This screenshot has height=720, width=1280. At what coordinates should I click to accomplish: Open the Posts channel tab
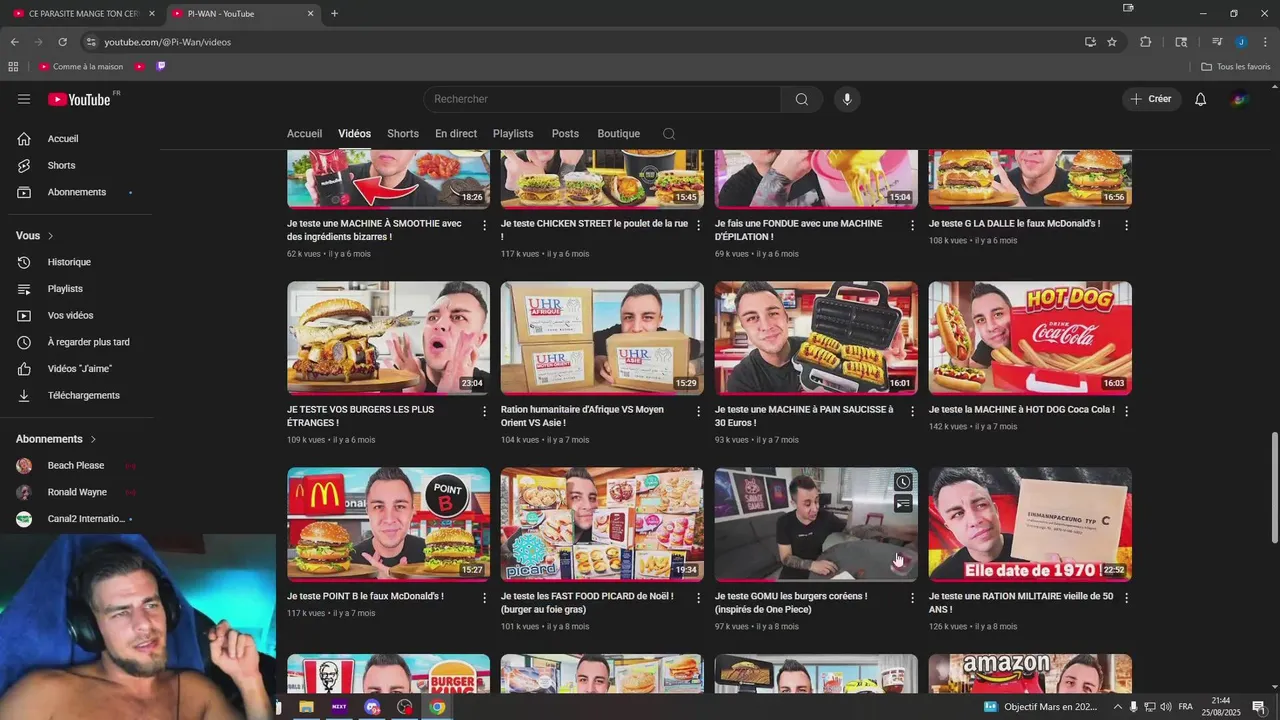pyautogui.click(x=565, y=134)
